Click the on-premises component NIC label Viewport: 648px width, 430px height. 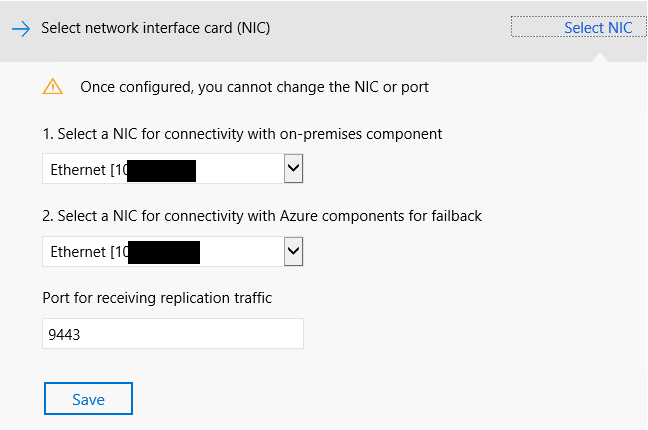pyautogui.click(x=242, y=134)
